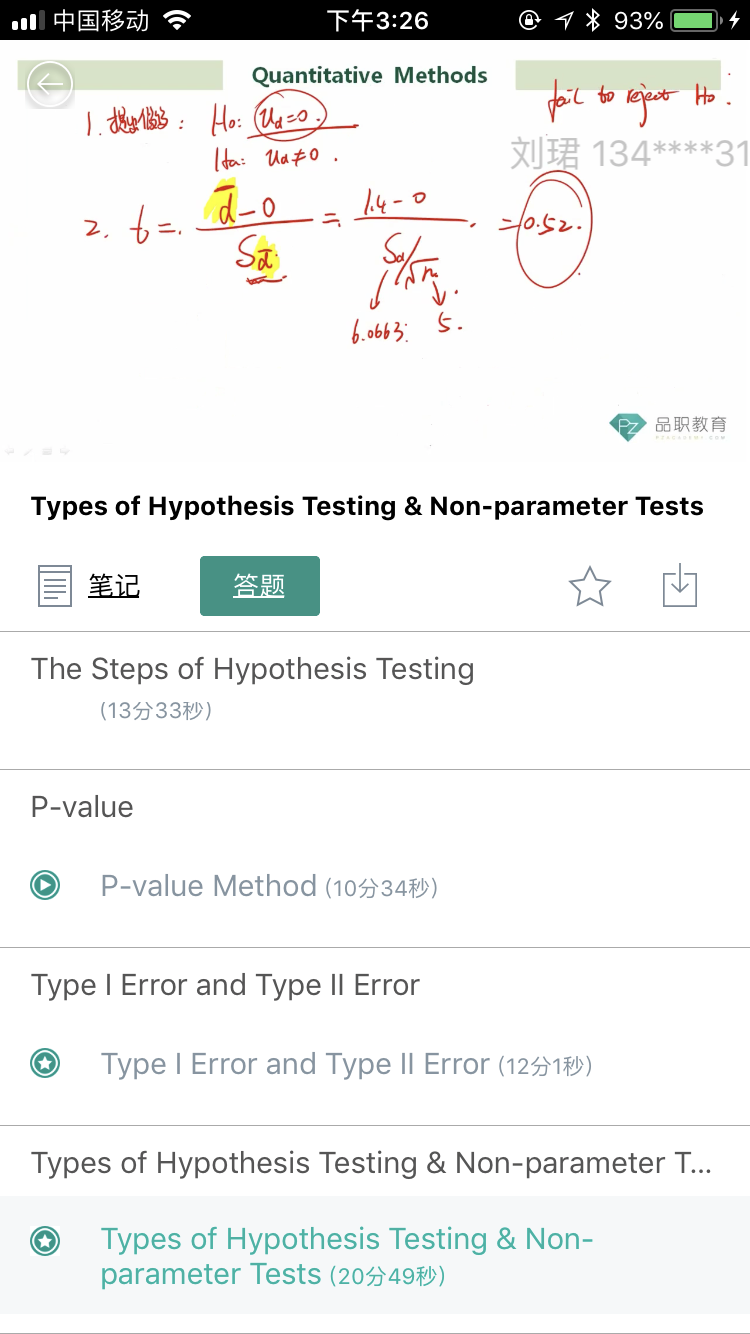Viewport: 750px width, 1334px height.
Task: Open the 答题 quiz button
Action: [x=260, y=586]
